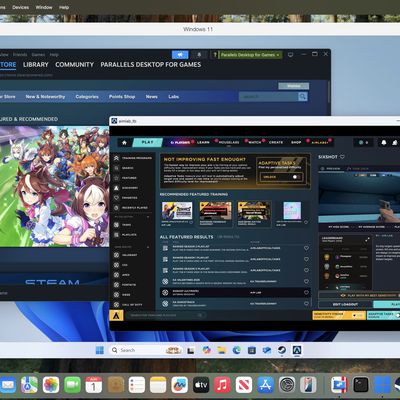Image resolution: width=400 pixels, height=400 pixels.
Task: Click the Steam store search magnifier icon
Action: 302,97
